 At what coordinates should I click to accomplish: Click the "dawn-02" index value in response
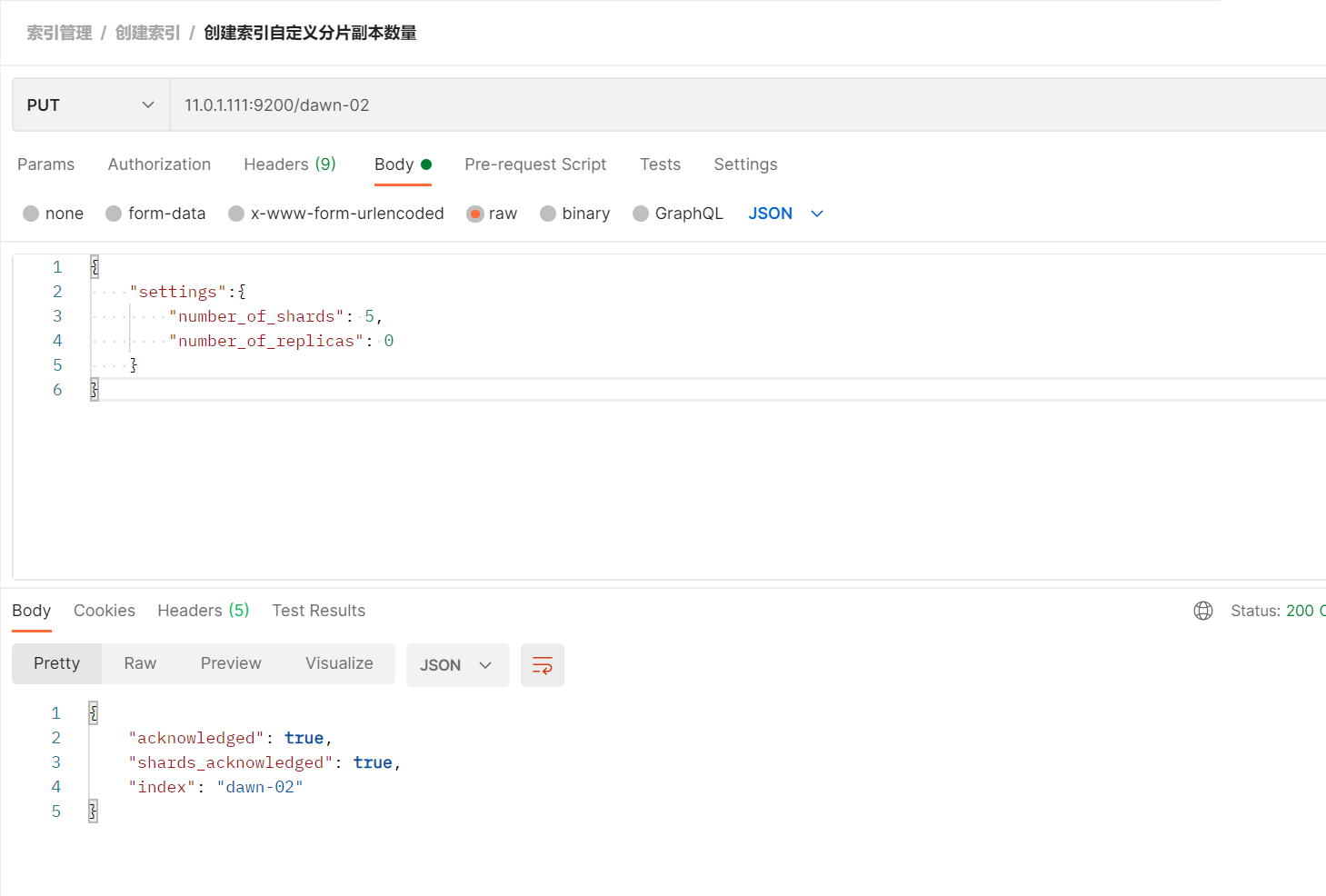260,787
